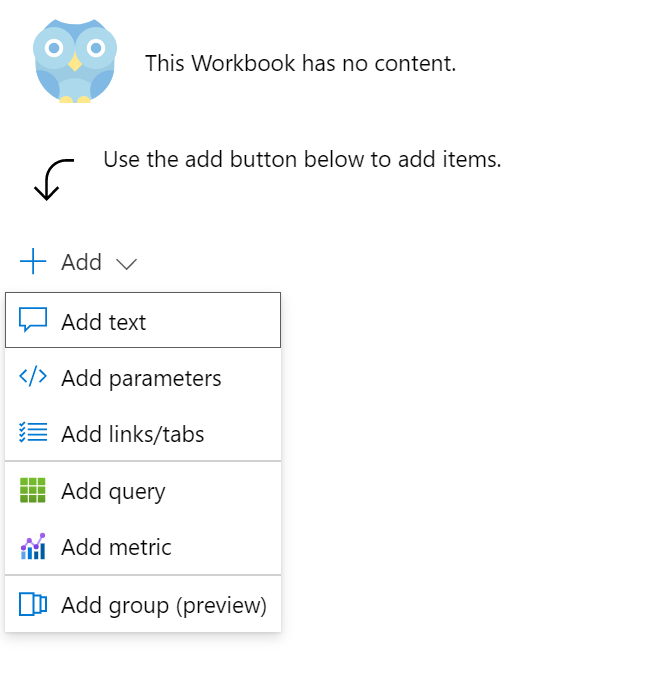The height and width of the screenshot is (697, 656).
Task: Click the Add group panel icon
Action: [33, 604]
